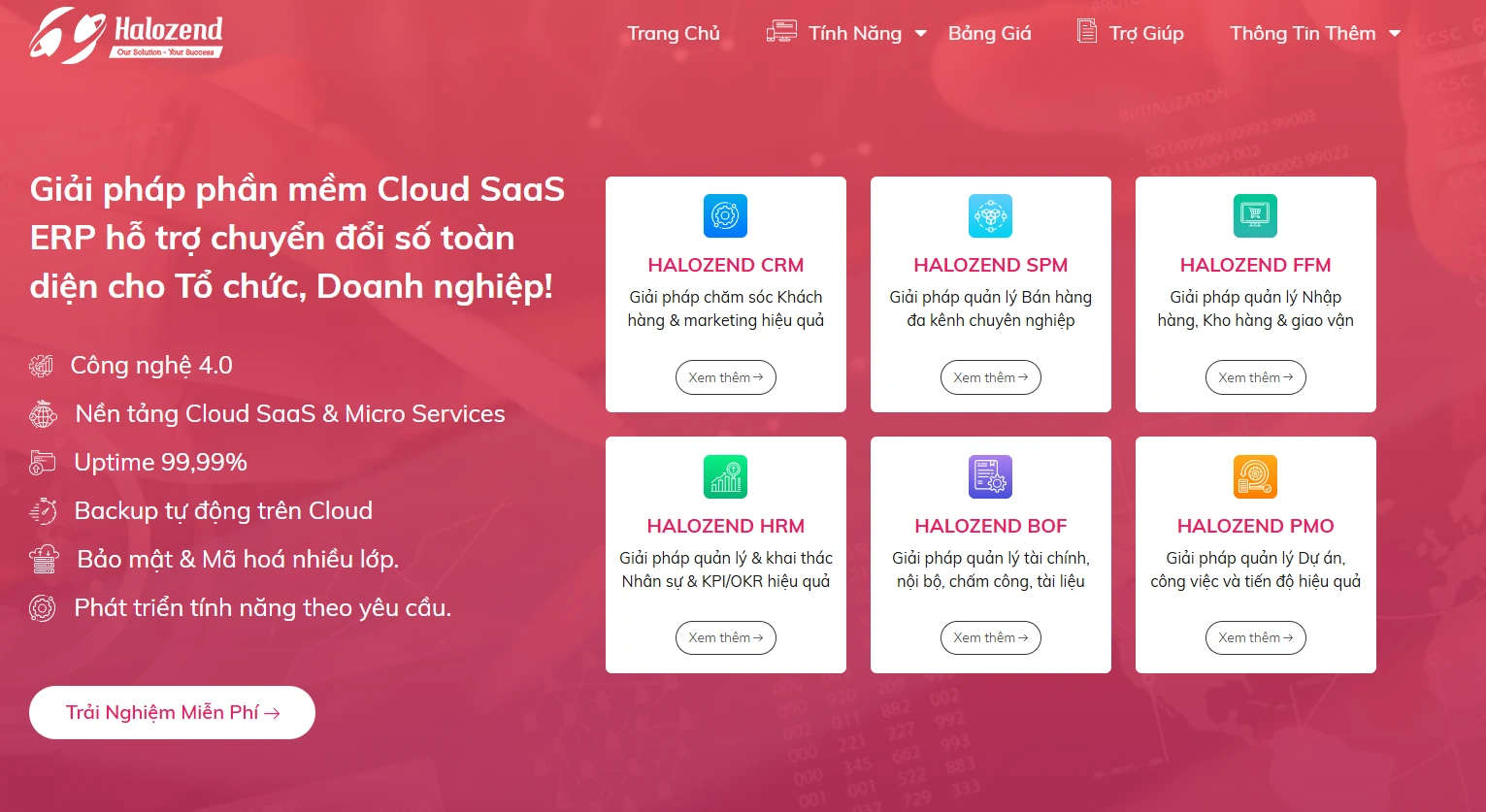This screenshot has width=1486, height=812.
Task: Click the HALOZEND HRM chart icon
Action: click(725, 476)
